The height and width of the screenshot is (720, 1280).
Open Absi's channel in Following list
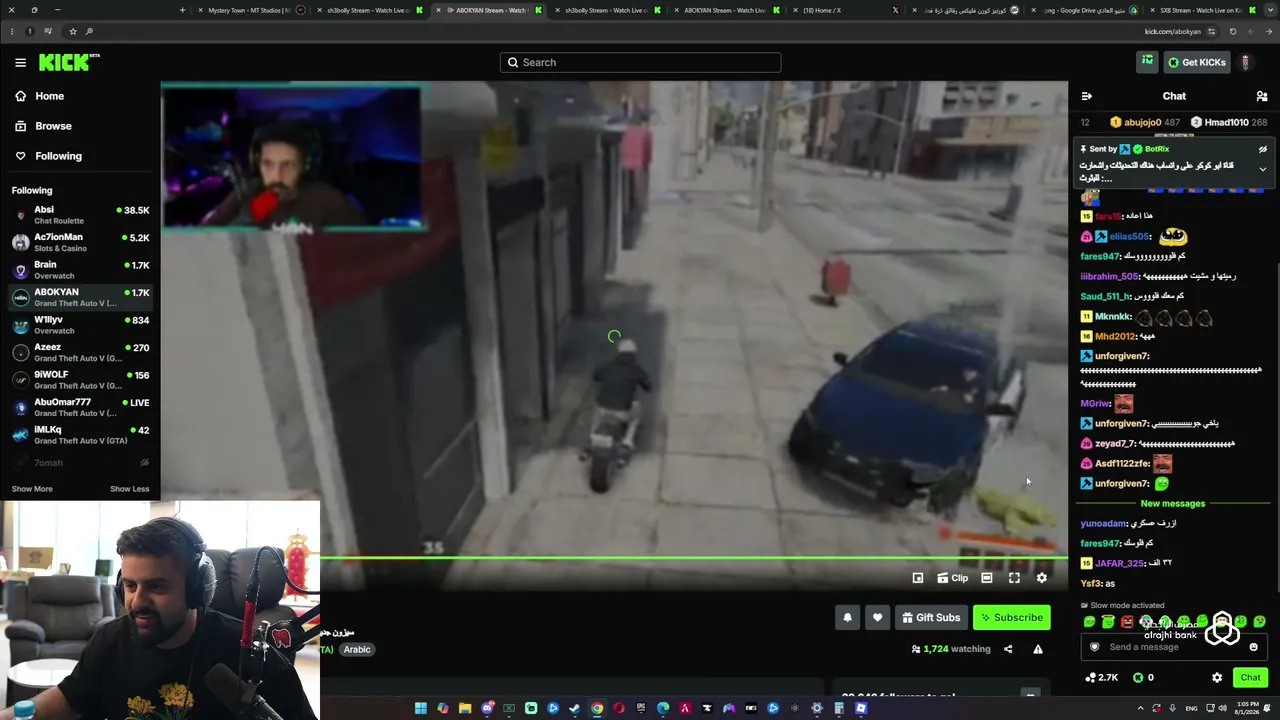point(80,215)
